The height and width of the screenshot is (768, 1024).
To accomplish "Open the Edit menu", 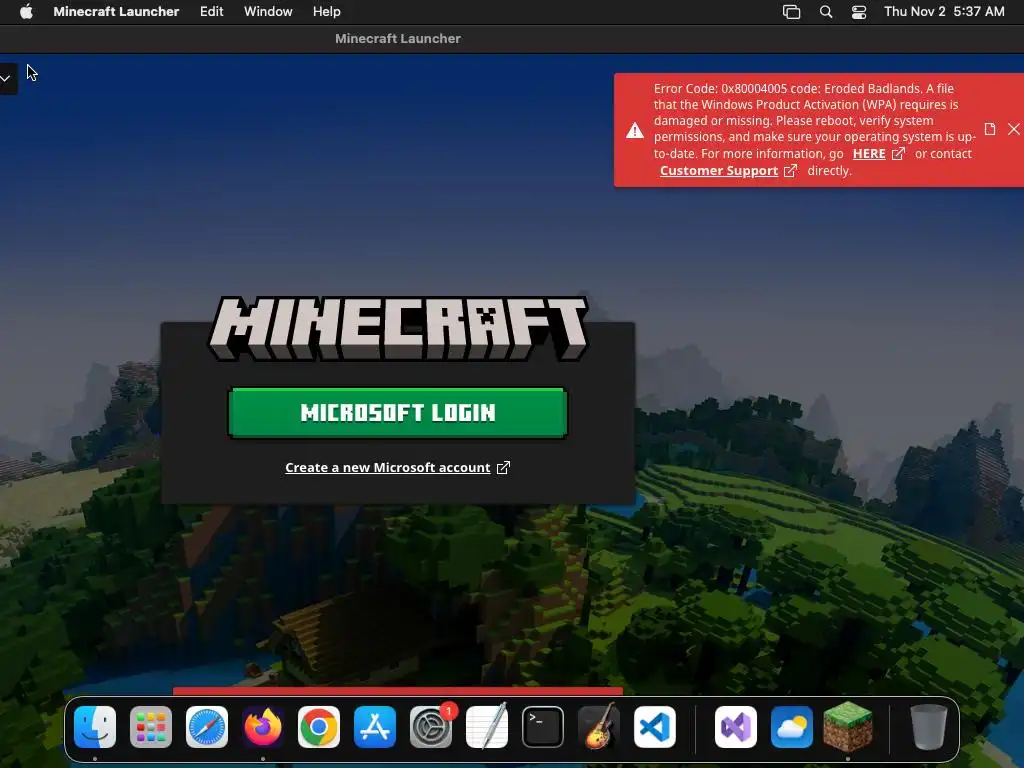I will 212,12.
